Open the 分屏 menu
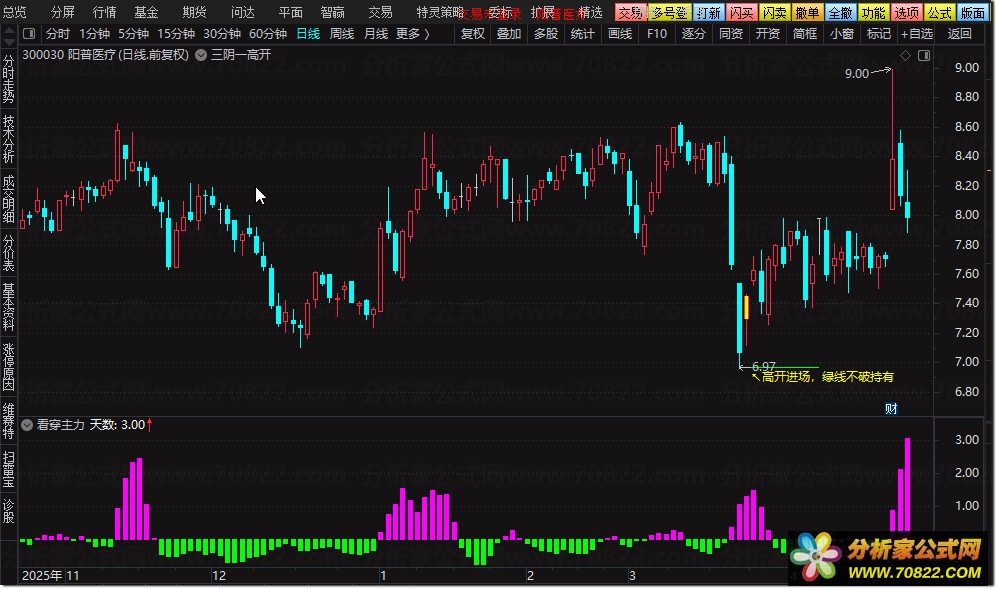Image resolution: width=998 pixels, height=589 pixels. click(62, 12)
